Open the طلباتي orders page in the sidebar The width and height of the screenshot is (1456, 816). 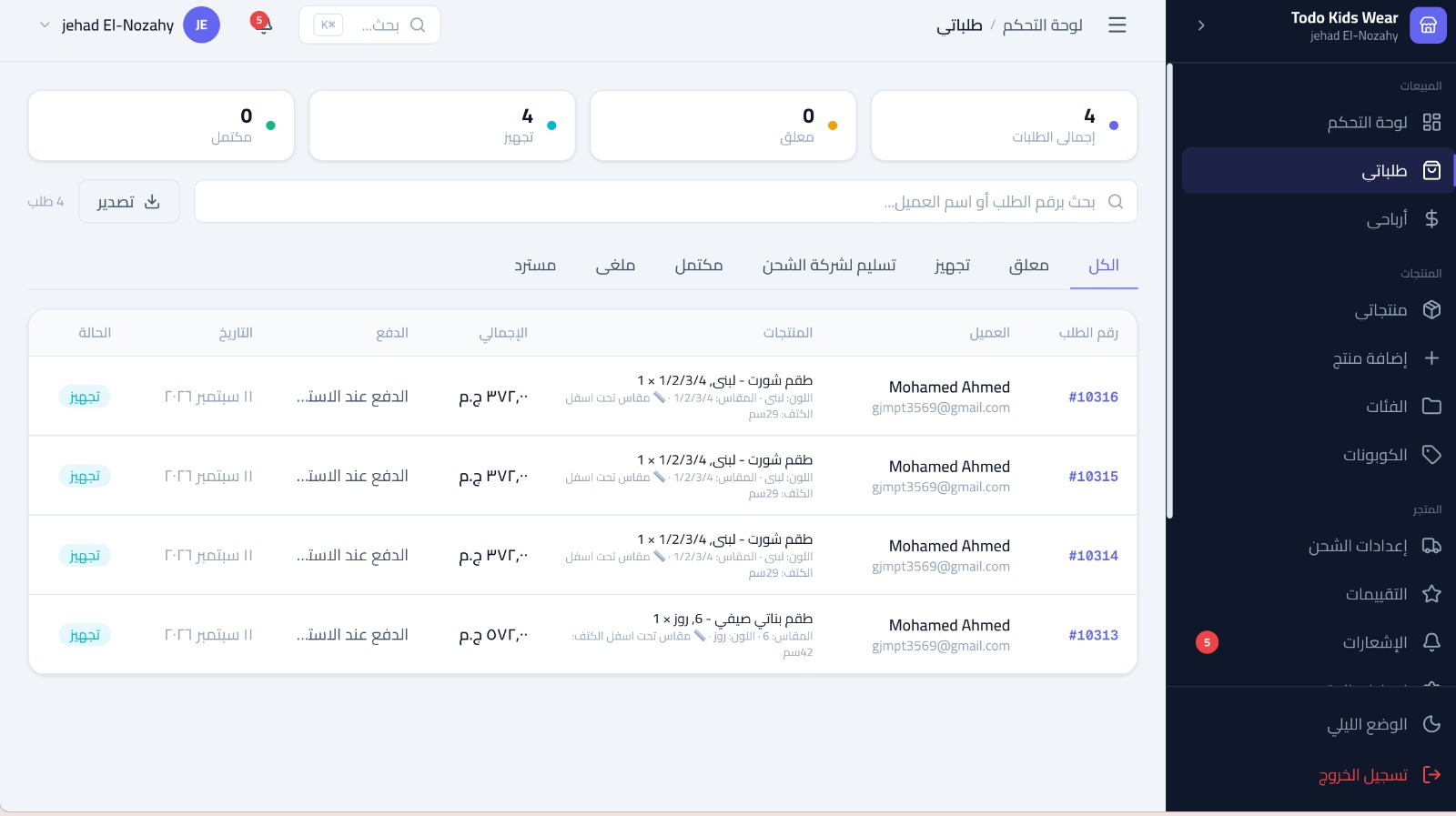click(1318, 170)
